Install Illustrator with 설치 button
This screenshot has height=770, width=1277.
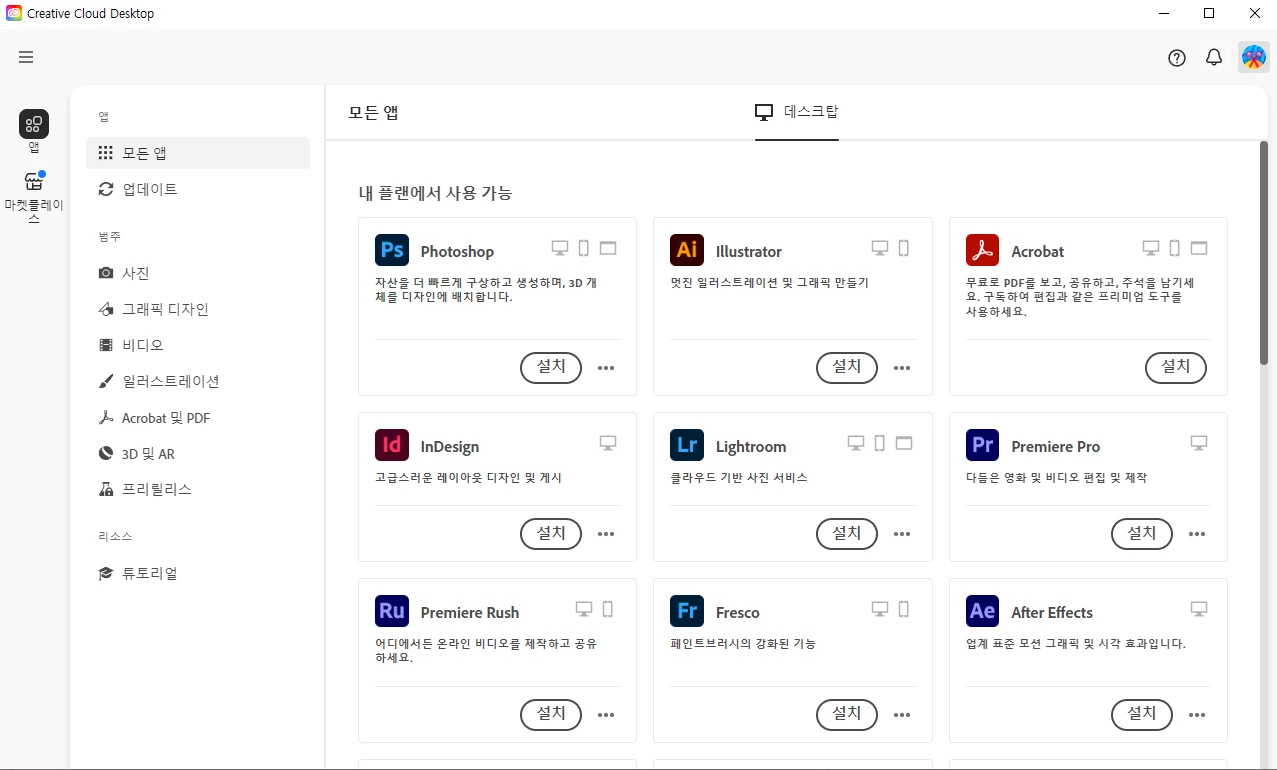click(847, 367)
